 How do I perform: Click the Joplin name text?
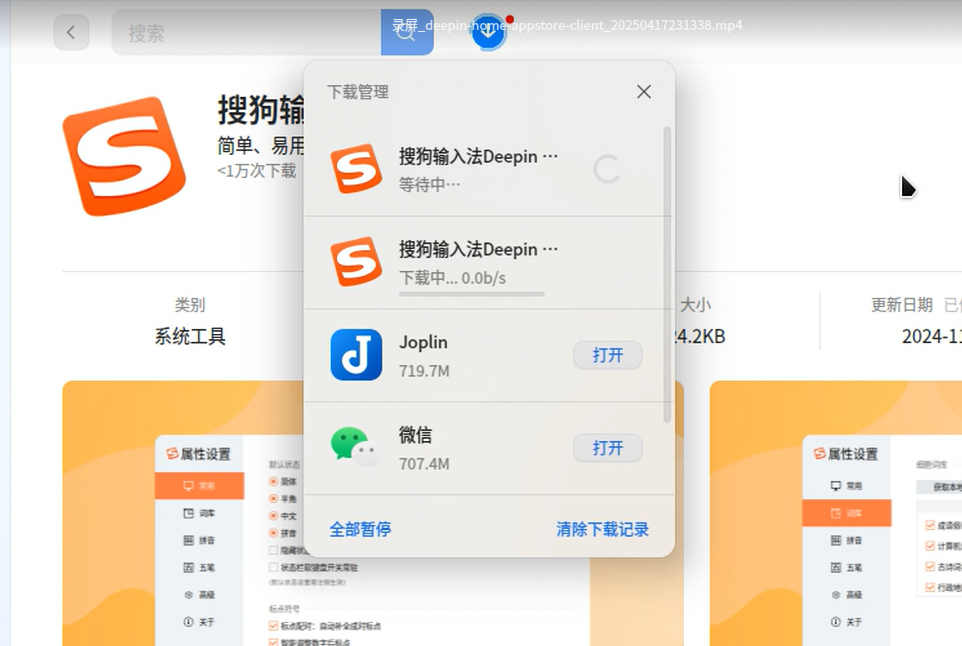423,342
